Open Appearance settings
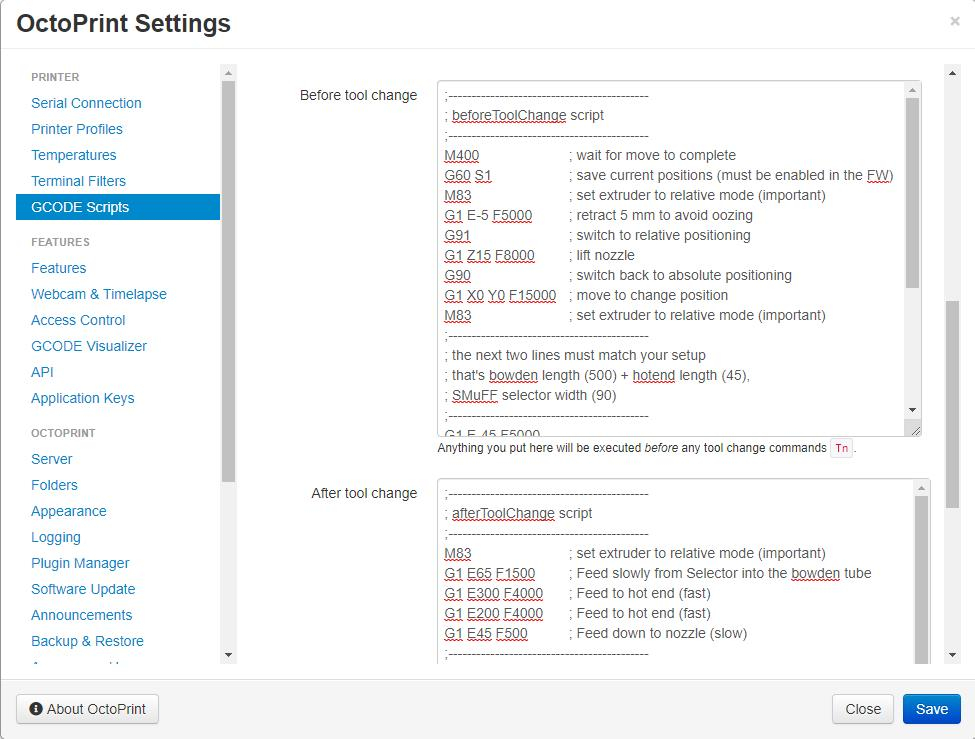Viewport: 975px width, 739px height. (x=68, y=511)
